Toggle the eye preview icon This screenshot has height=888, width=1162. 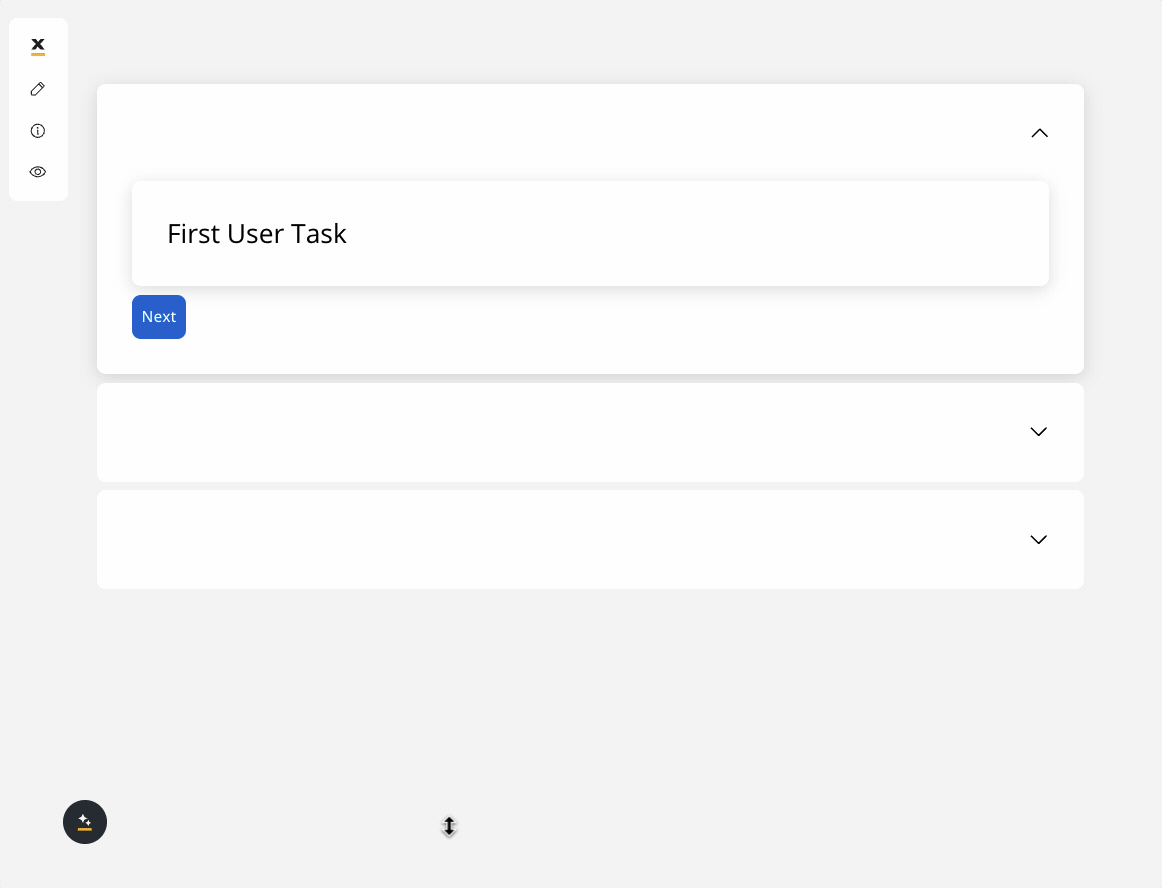click(x=38, y=172)
